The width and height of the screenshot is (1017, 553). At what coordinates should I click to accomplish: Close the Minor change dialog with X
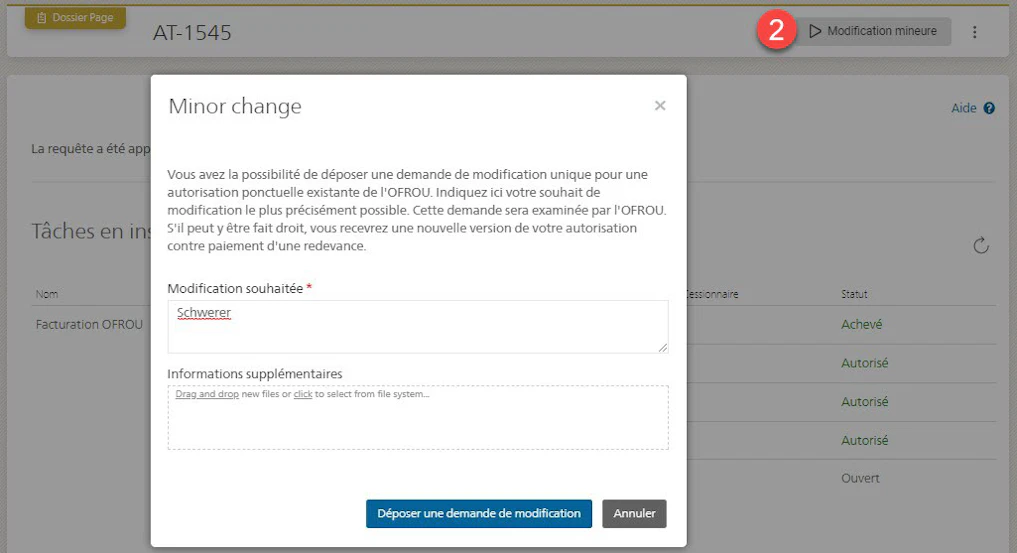660,106
